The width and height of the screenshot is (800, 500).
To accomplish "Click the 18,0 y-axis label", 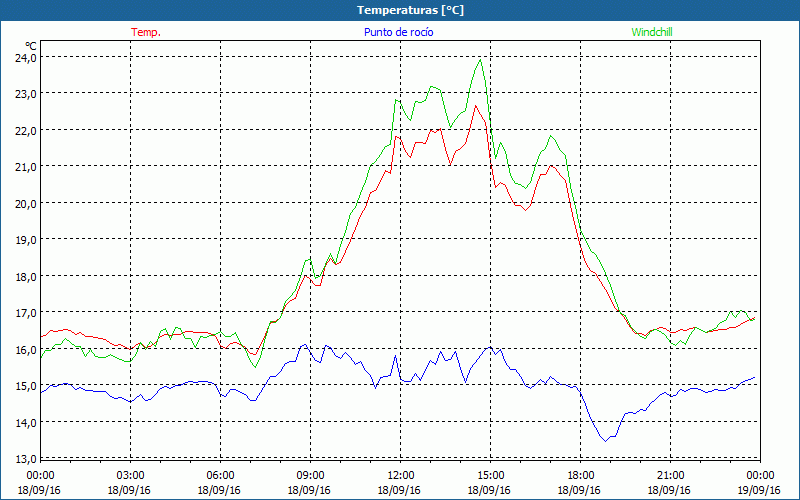I will click(26, 277).
